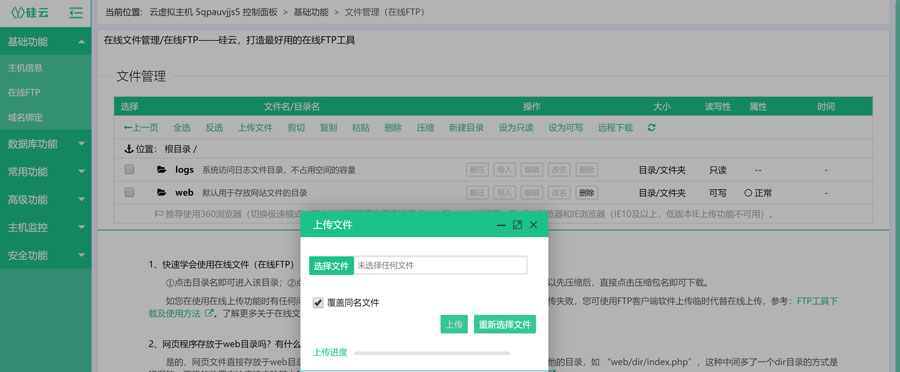
Task: Click 设为只读 in the file toolbar
Action: click(517, 127)
